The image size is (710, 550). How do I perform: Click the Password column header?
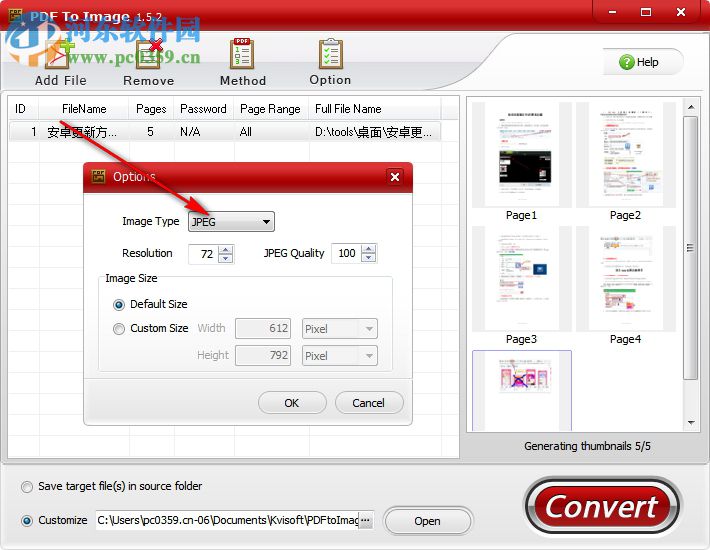point(203,109)
